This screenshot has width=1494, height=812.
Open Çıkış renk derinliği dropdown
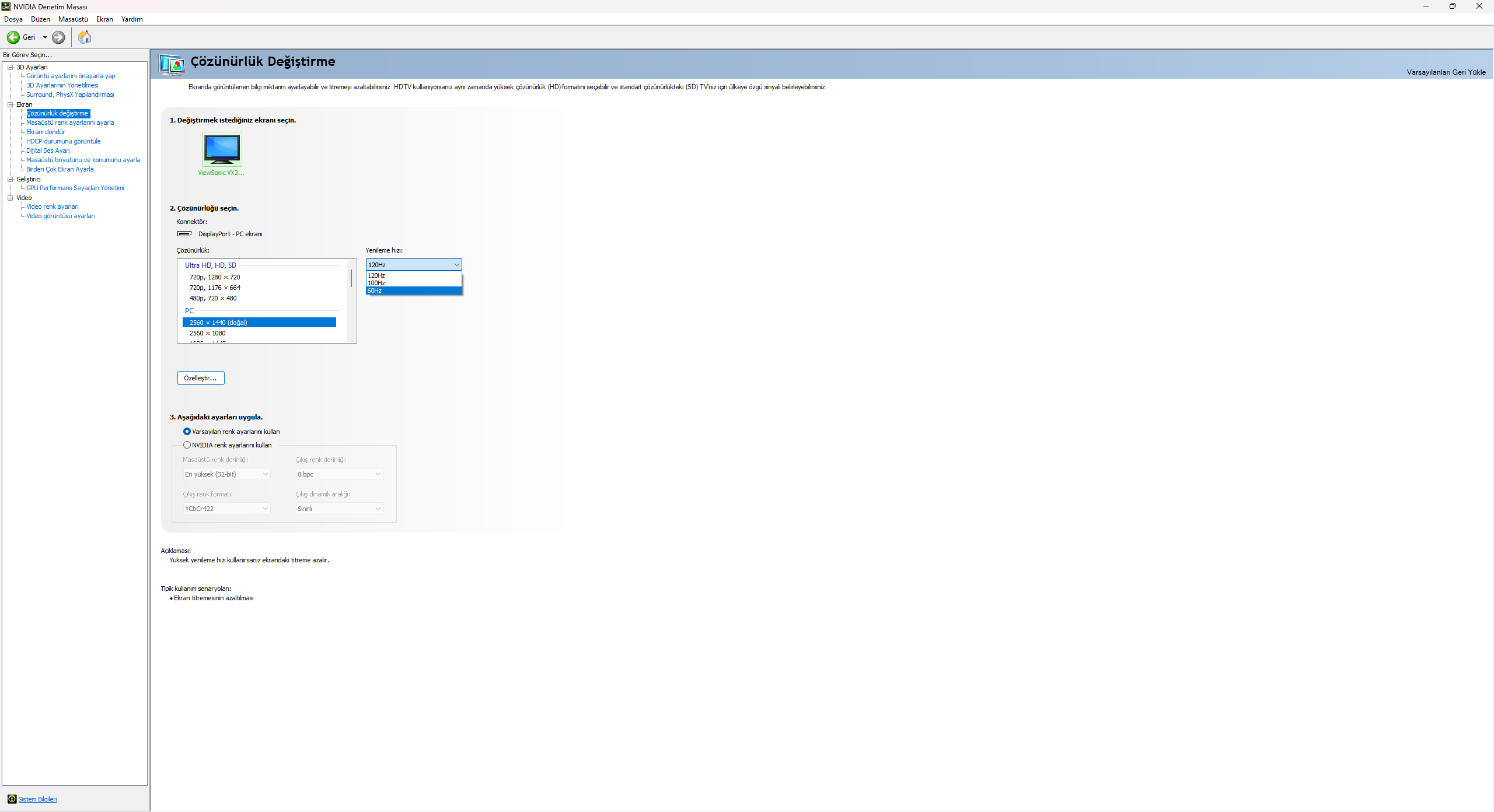[x=339, y=474]
